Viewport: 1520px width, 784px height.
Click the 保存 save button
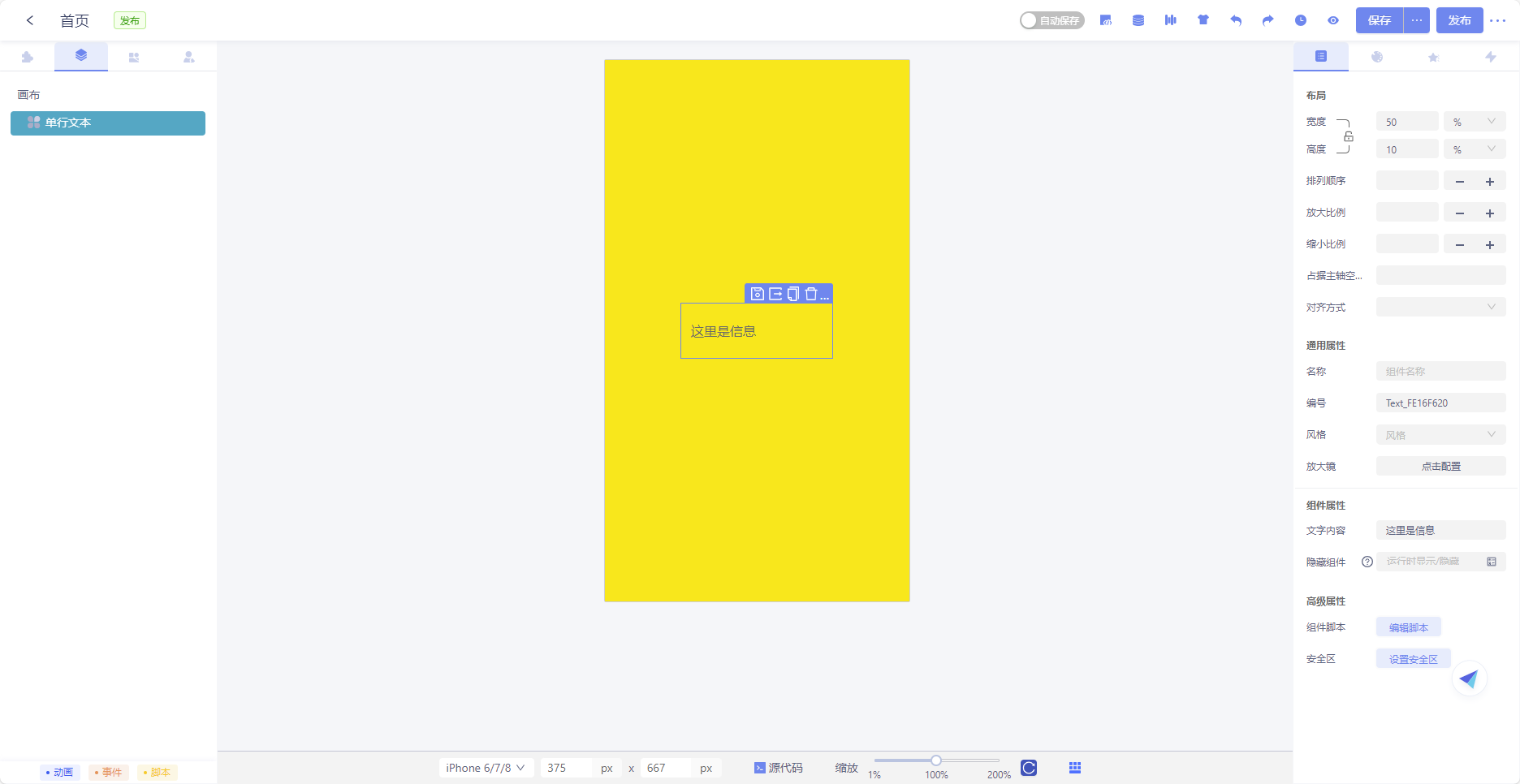1380,20
